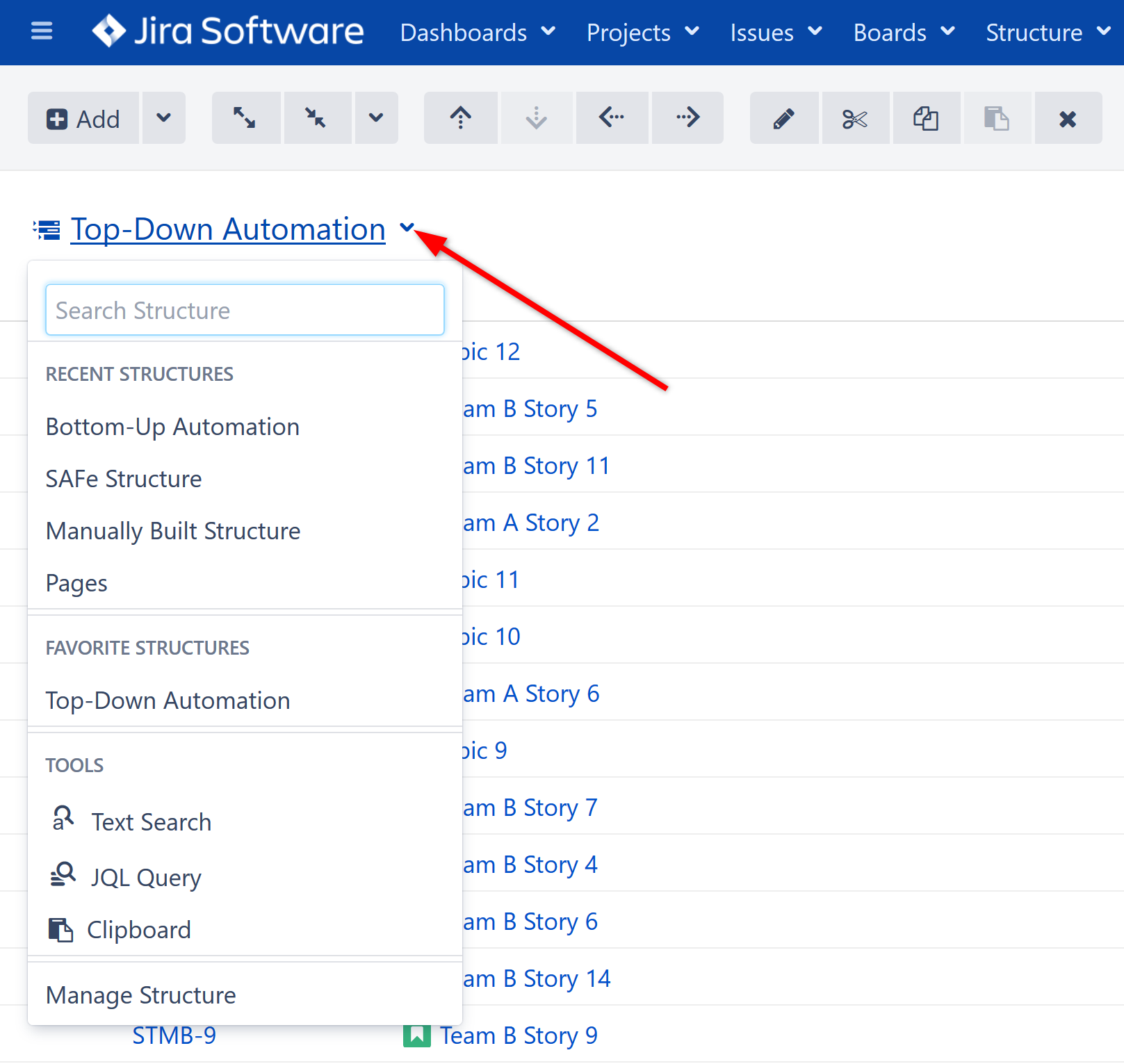Open expand/collapse options dropdown arrow

[x=376, y=118]
